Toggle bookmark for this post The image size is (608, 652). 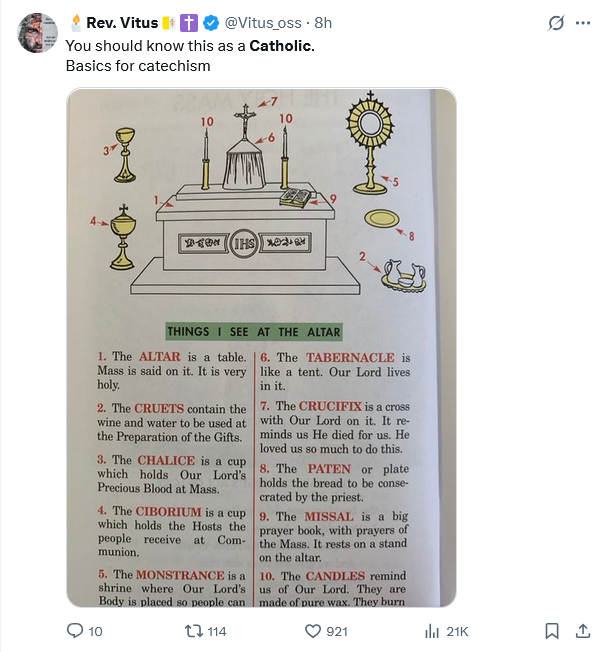tap(551, 631)
